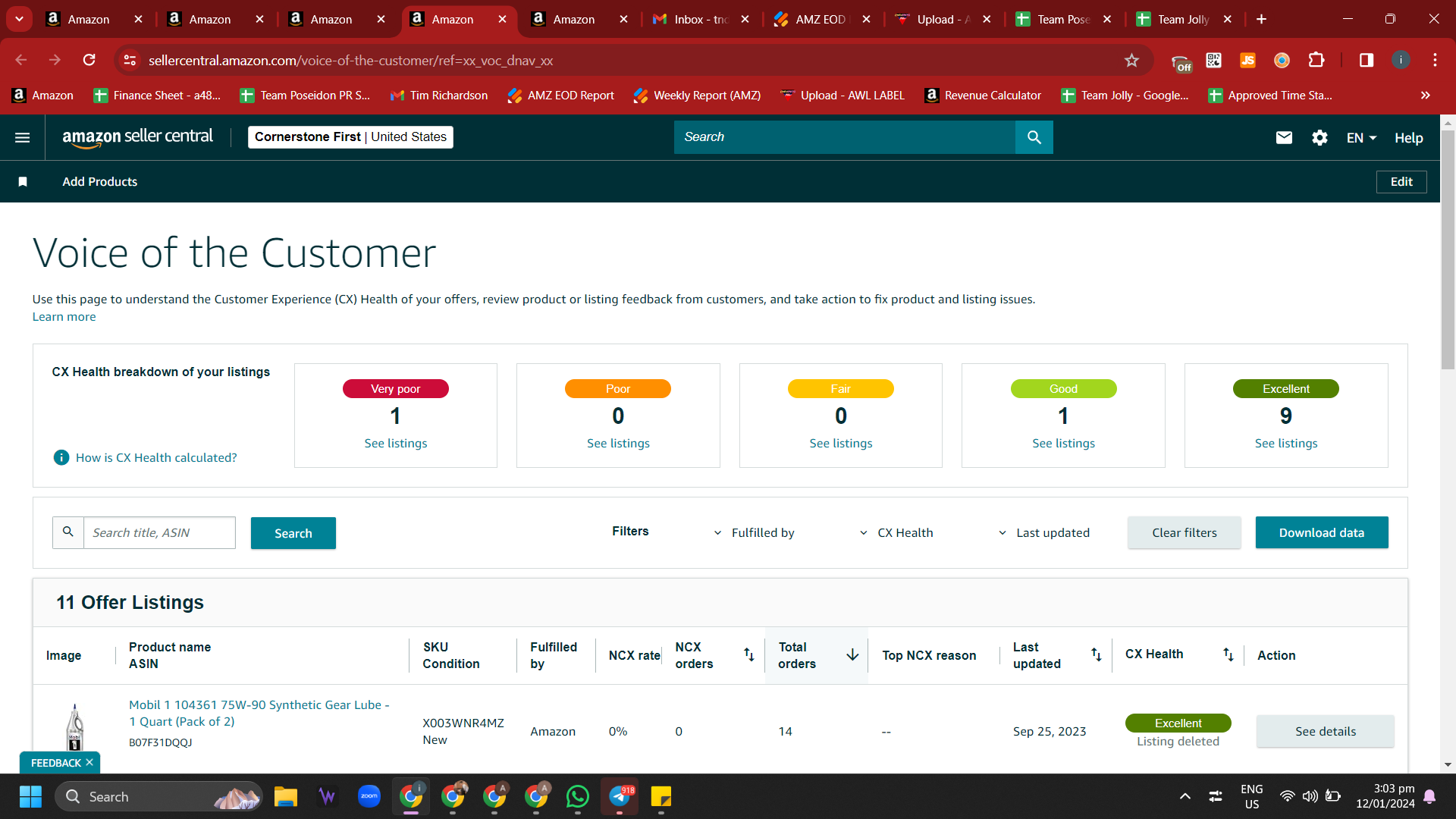This screenshot has height=819, width=1456.
Task: Expand the Fulfilled by filter dropdown
Action: pos(755,533)
